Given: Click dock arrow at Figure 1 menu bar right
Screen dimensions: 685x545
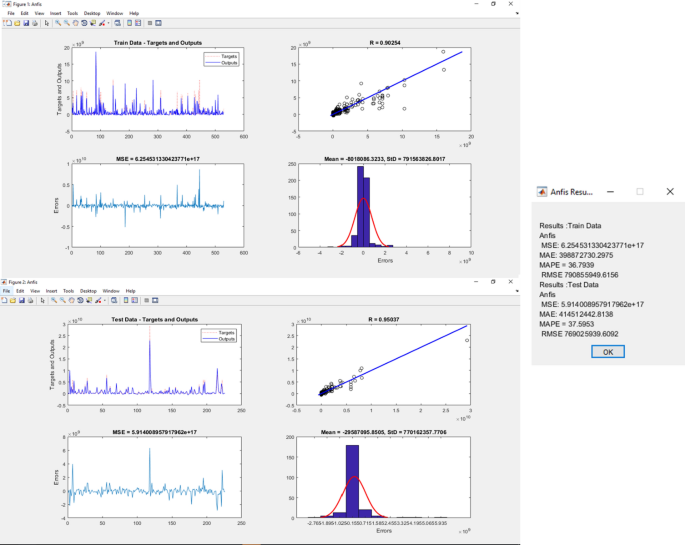Looking at the screenshot, I should 517,14.
